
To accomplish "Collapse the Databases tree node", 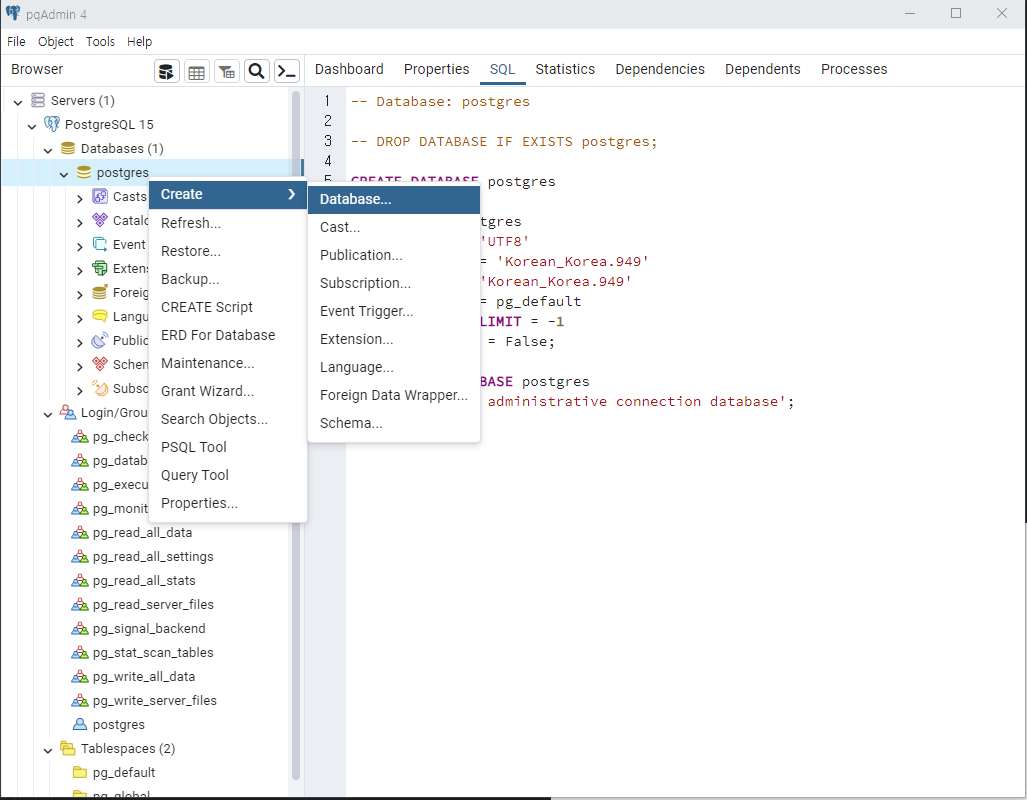I will coord(48,150).
